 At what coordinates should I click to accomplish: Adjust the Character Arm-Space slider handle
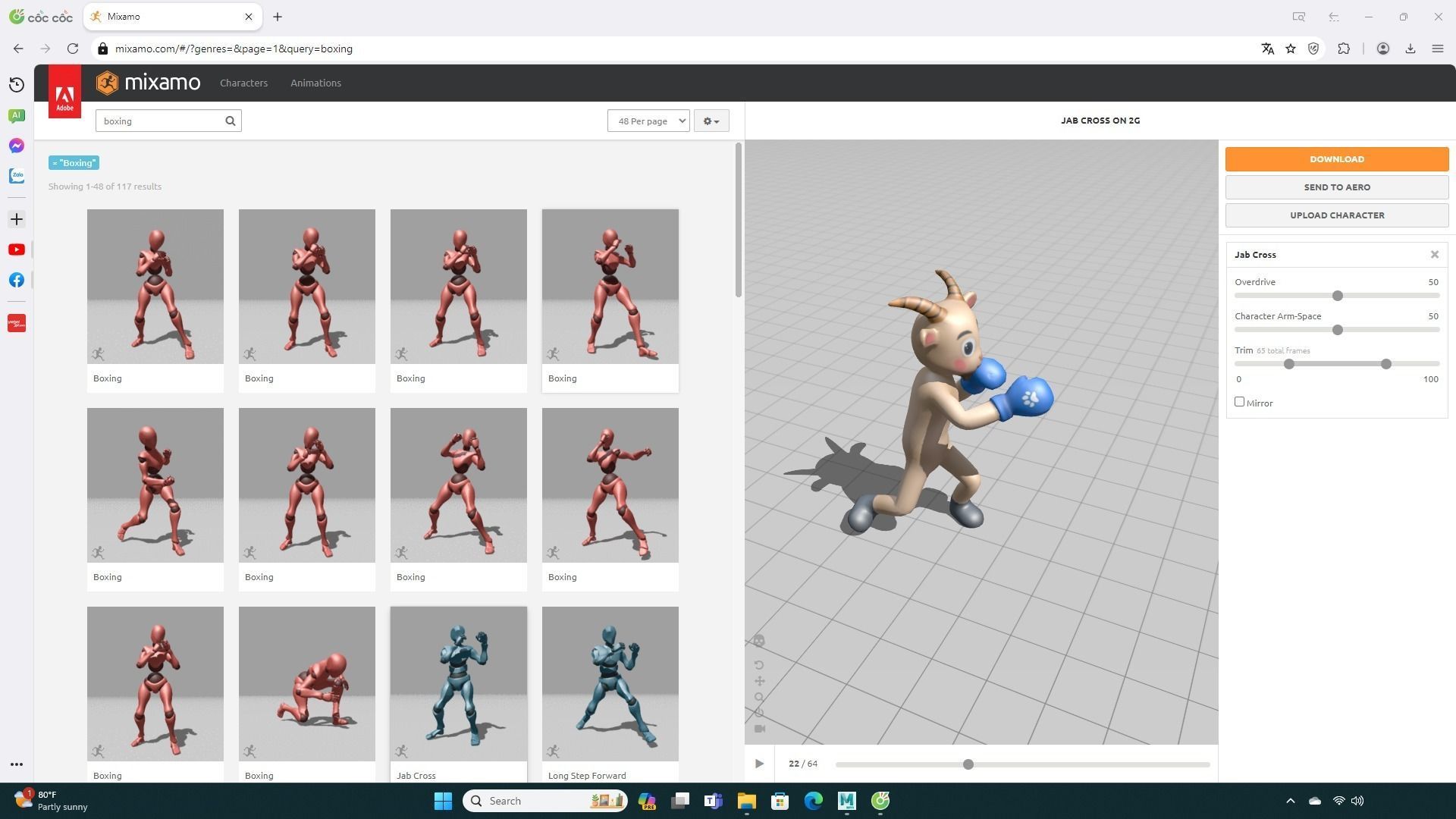[x=1338, y=330]
